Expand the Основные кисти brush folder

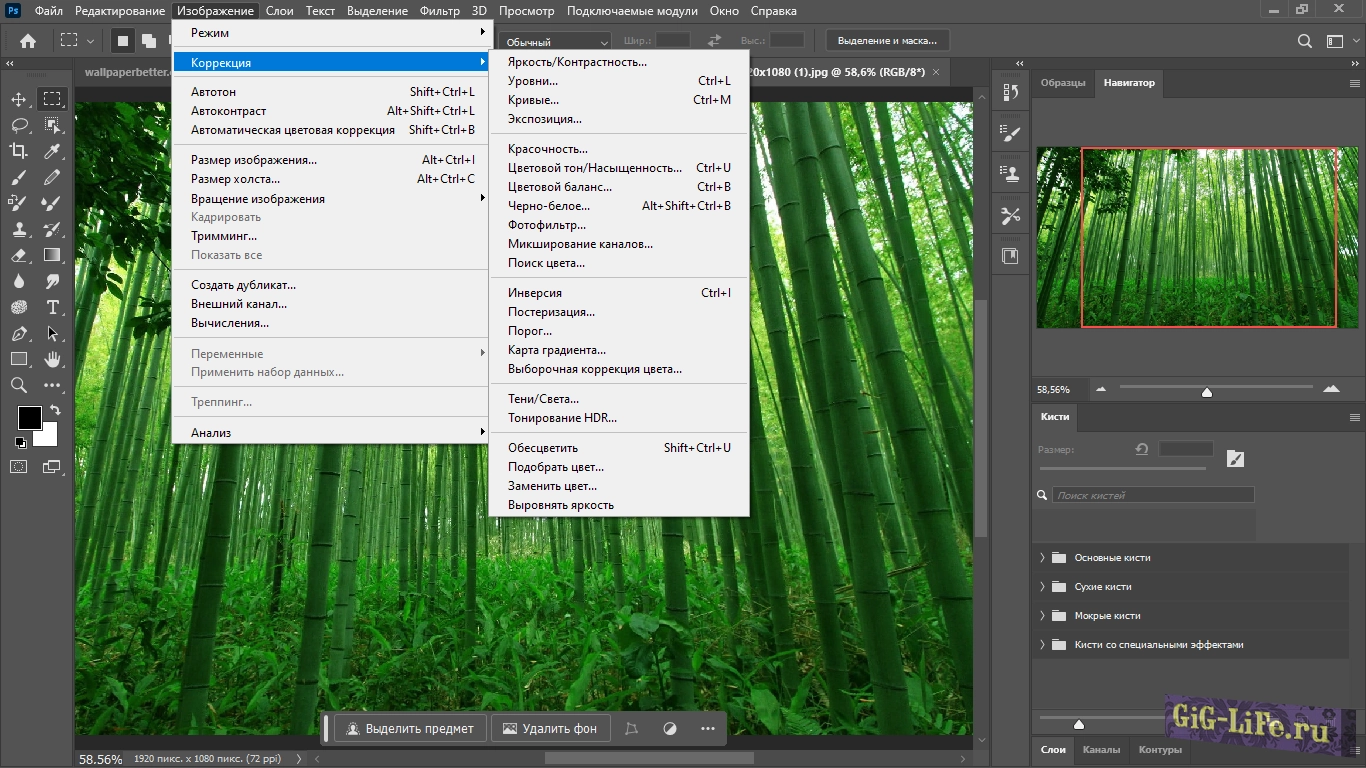pos(1042,558)
